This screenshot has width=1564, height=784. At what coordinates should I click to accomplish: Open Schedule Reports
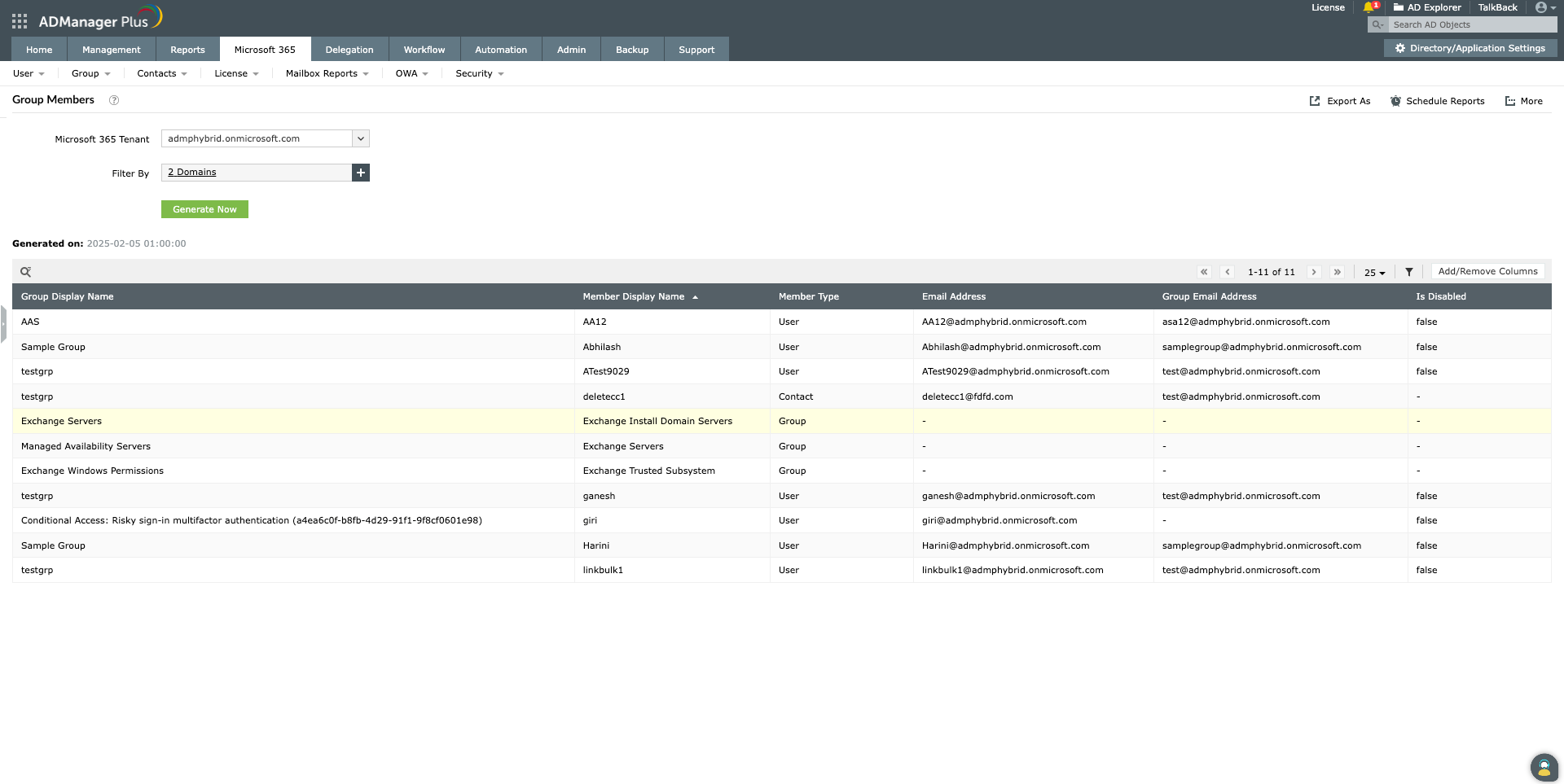coord(1438,101)
